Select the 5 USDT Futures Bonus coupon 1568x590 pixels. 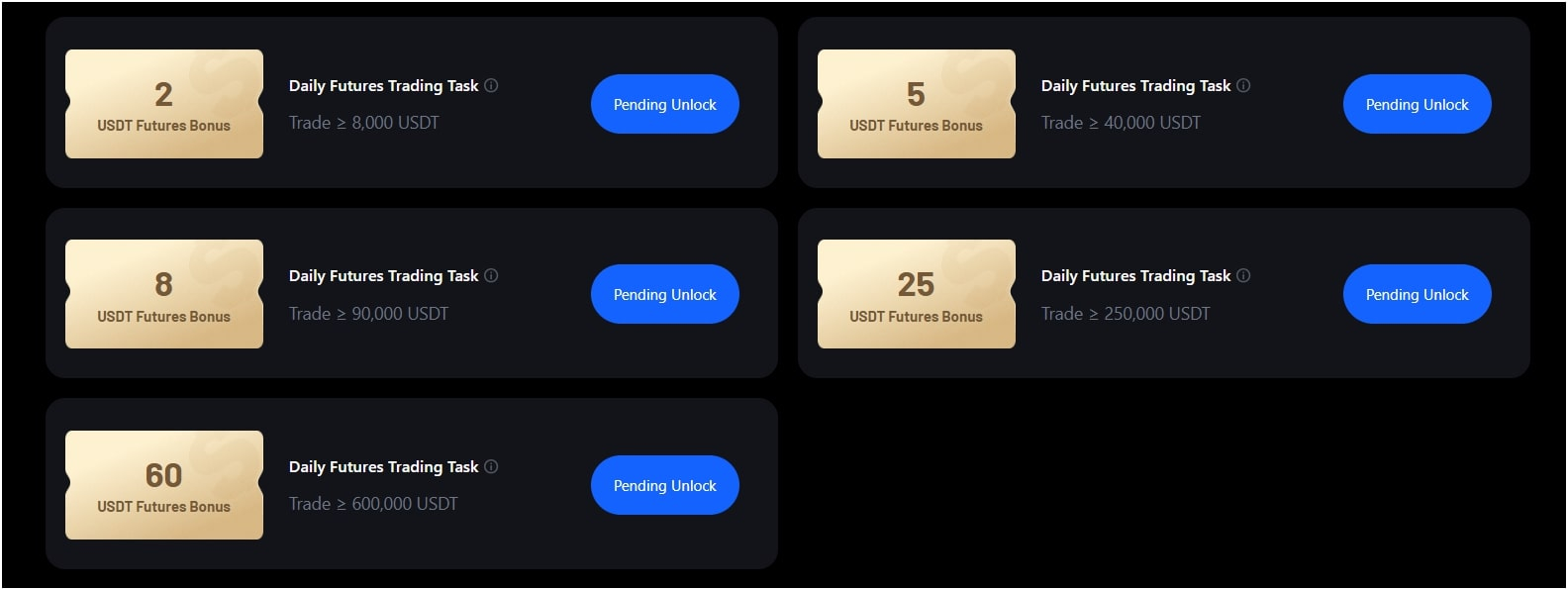[x=917, y=104]
